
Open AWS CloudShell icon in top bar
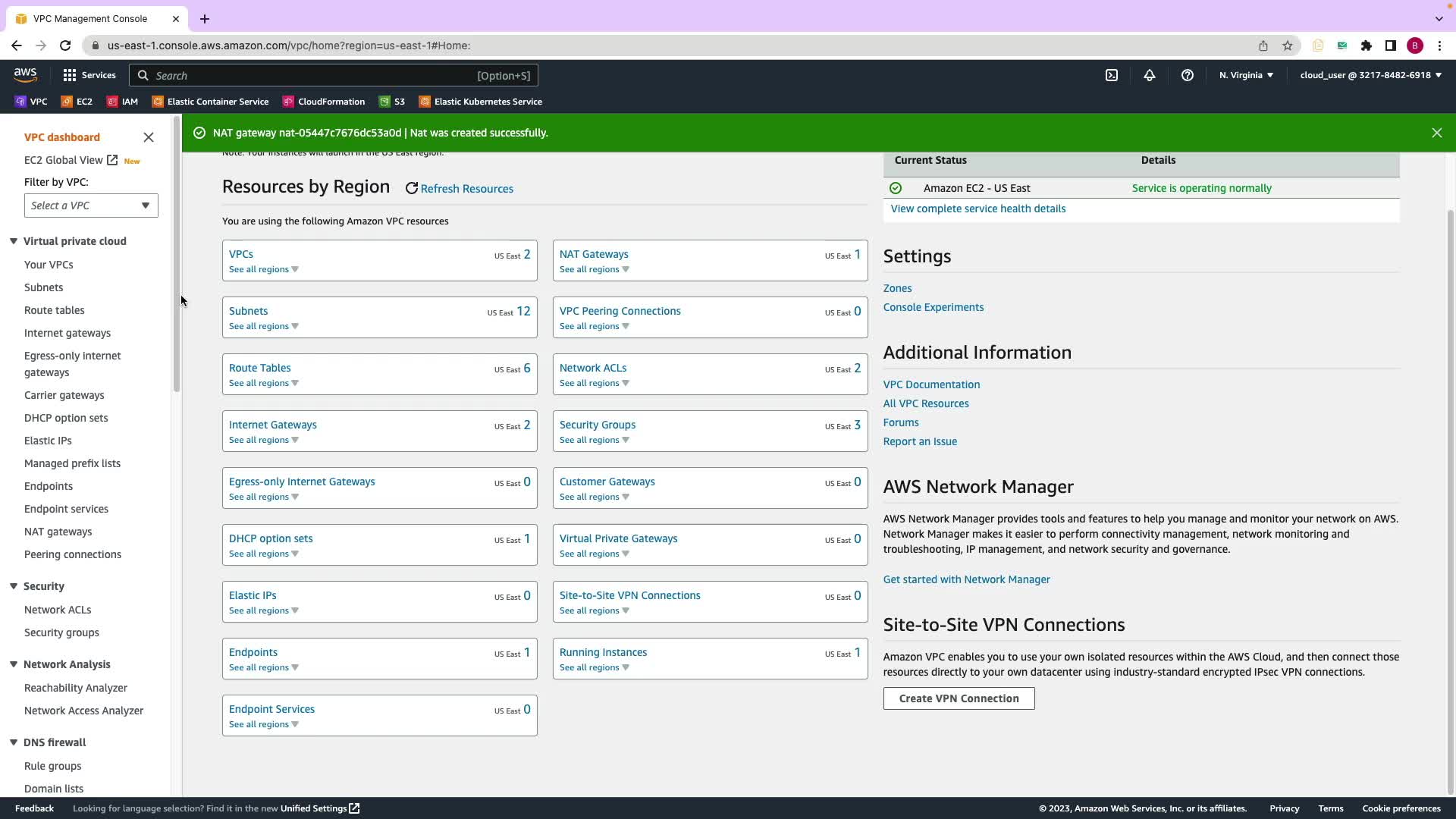(1111, 75)
